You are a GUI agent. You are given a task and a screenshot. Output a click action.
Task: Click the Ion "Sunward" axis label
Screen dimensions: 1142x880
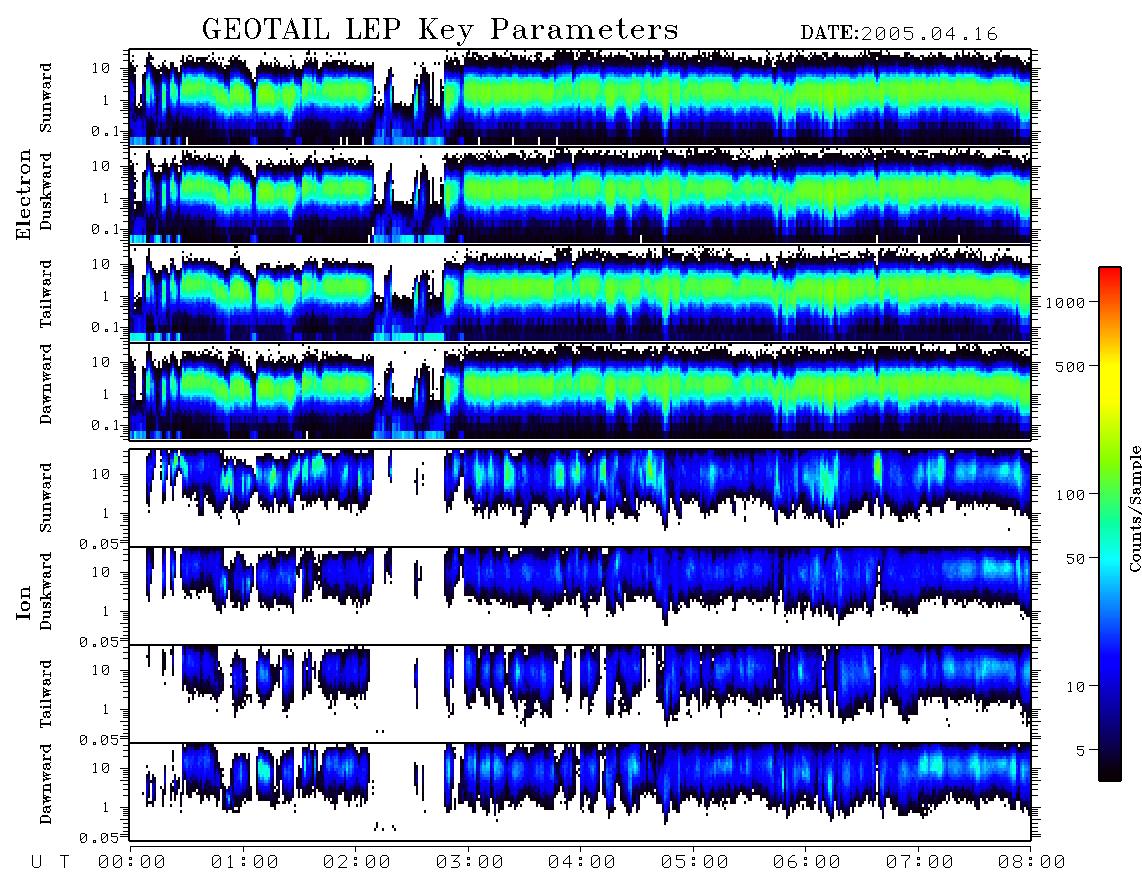[x=46, y=497]
